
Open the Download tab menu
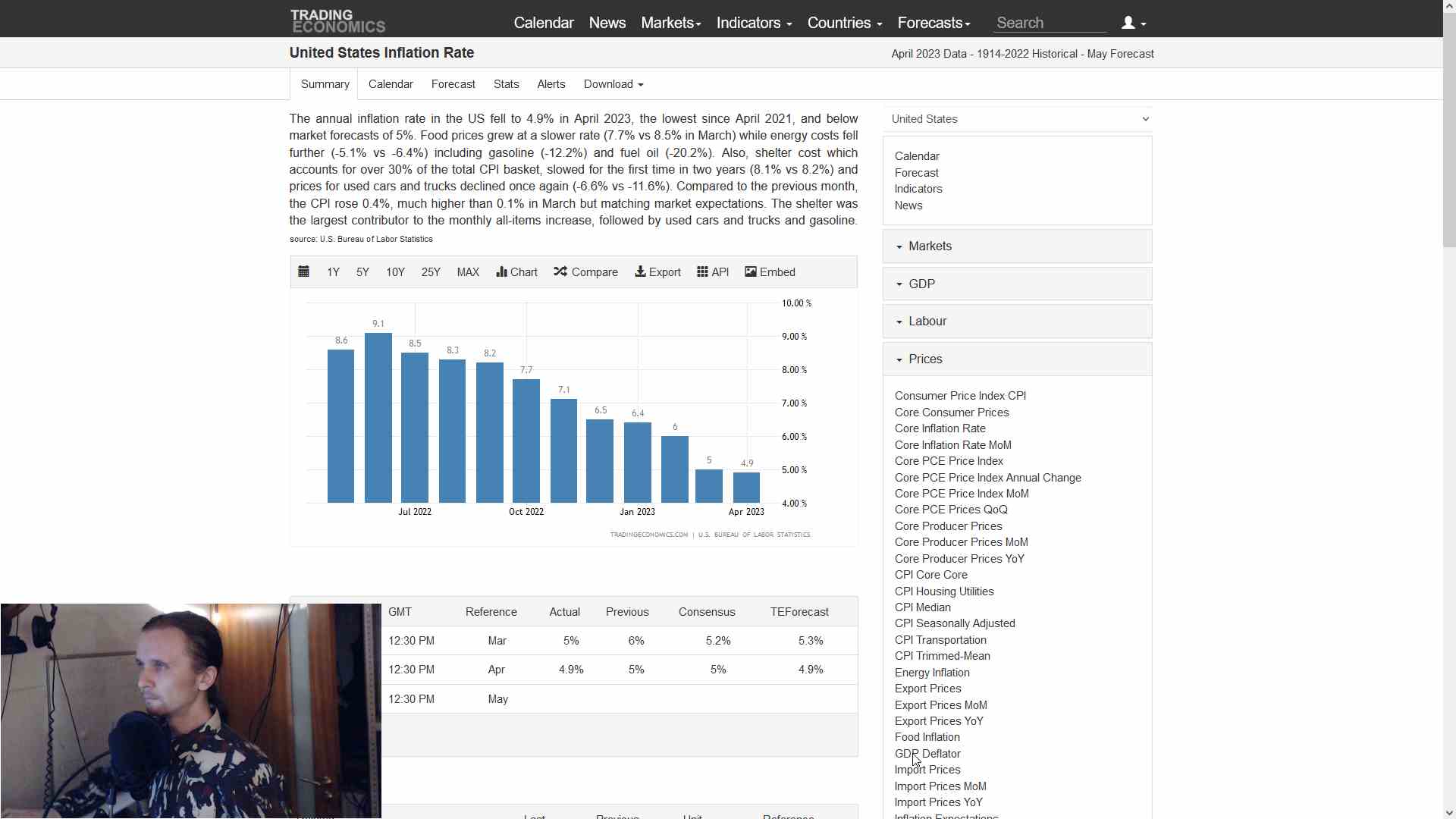(613, 84)
